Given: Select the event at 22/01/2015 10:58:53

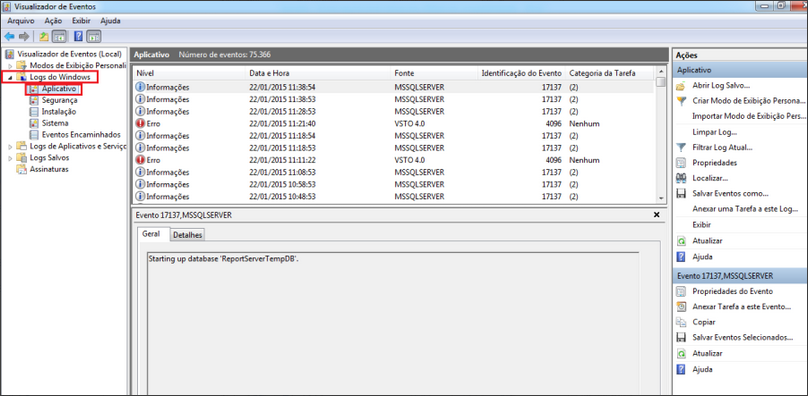Looking at the screenshot, I should pyautogui.click(x=394, y=184).
